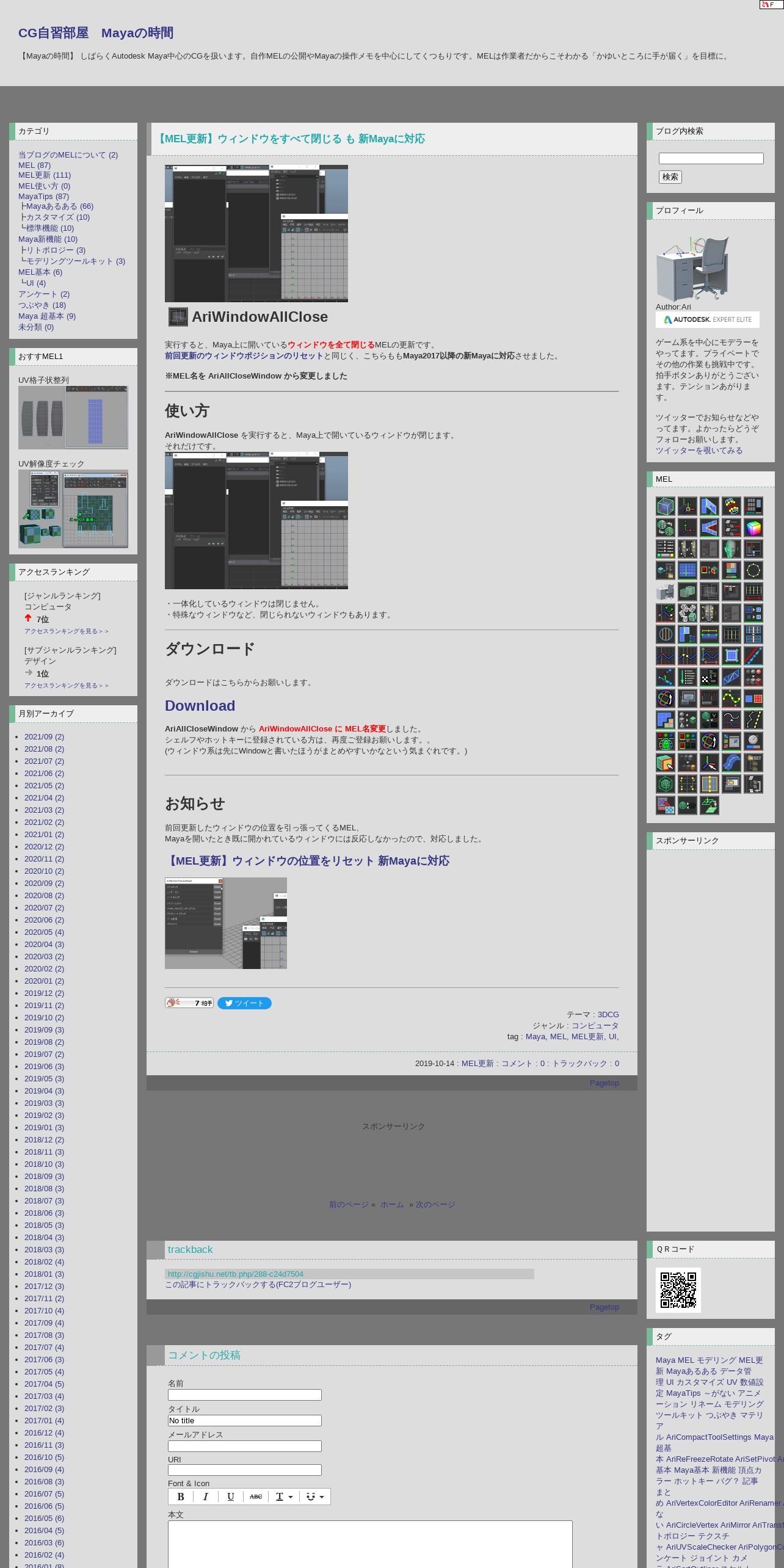
Task: Click the メールアドレス input field
Action: (245, 1446)
